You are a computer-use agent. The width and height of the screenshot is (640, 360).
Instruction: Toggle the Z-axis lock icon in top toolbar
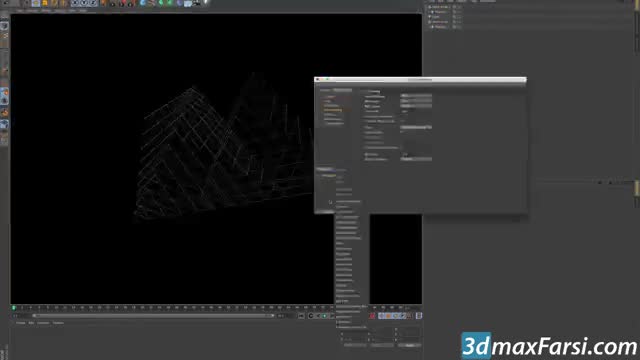tap(93, 3)
